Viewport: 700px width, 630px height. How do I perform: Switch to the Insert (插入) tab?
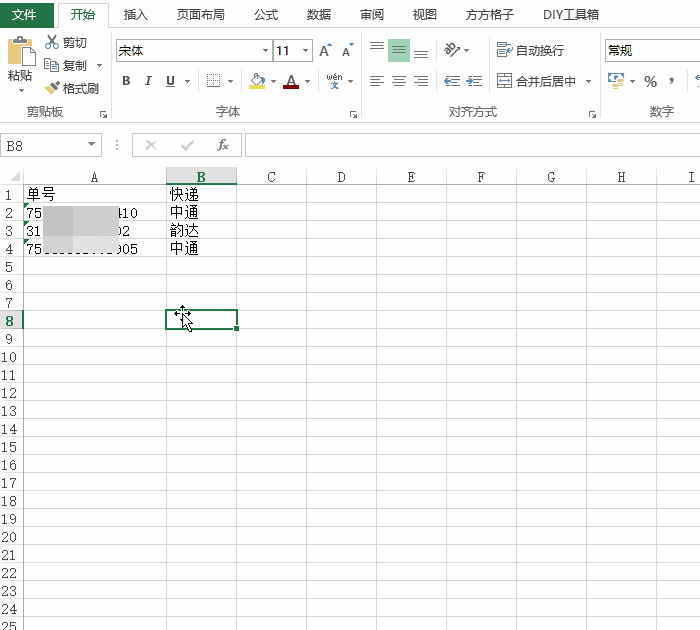[135, 15]
